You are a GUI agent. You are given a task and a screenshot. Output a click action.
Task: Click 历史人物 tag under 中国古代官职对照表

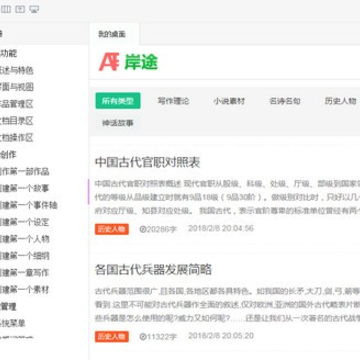(112, 229)
